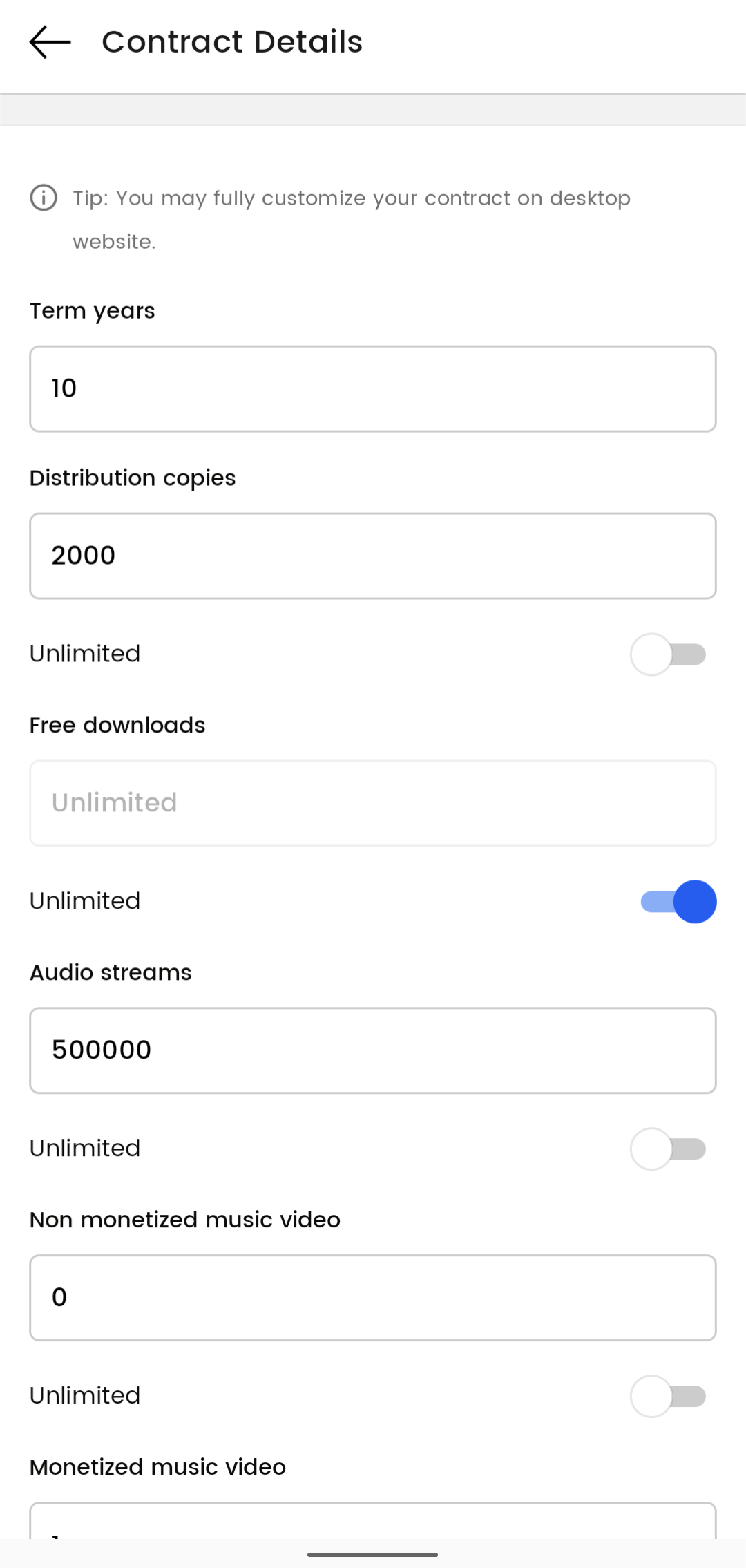Disable Unlimited toggle for Free downloads
Image resolution: width=746 pixels, height=1568 pixels.
coord(678,902)
